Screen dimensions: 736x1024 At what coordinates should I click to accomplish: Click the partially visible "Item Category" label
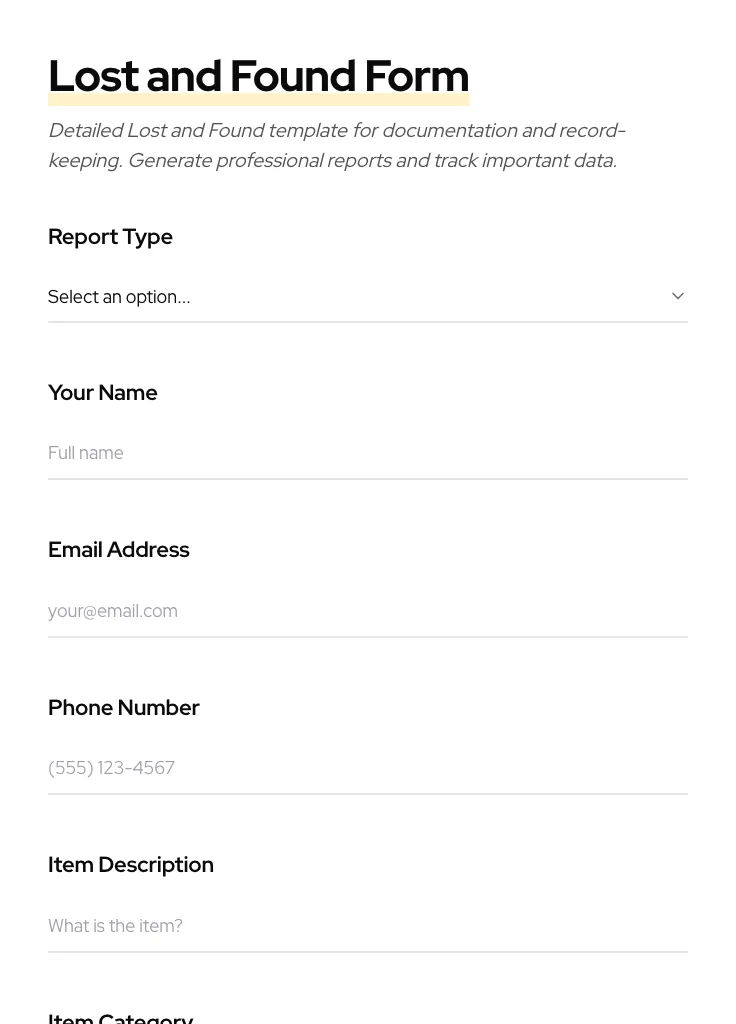click(x=120, y=1018)
